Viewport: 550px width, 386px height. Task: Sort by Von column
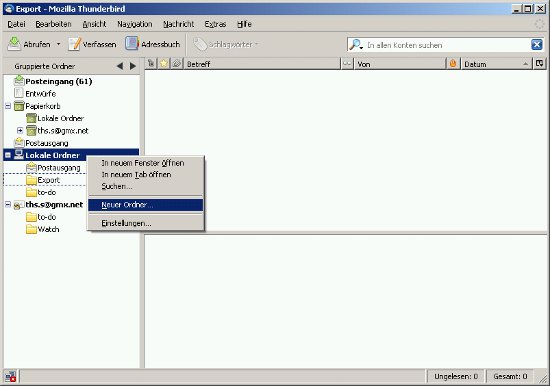(400, 64)
